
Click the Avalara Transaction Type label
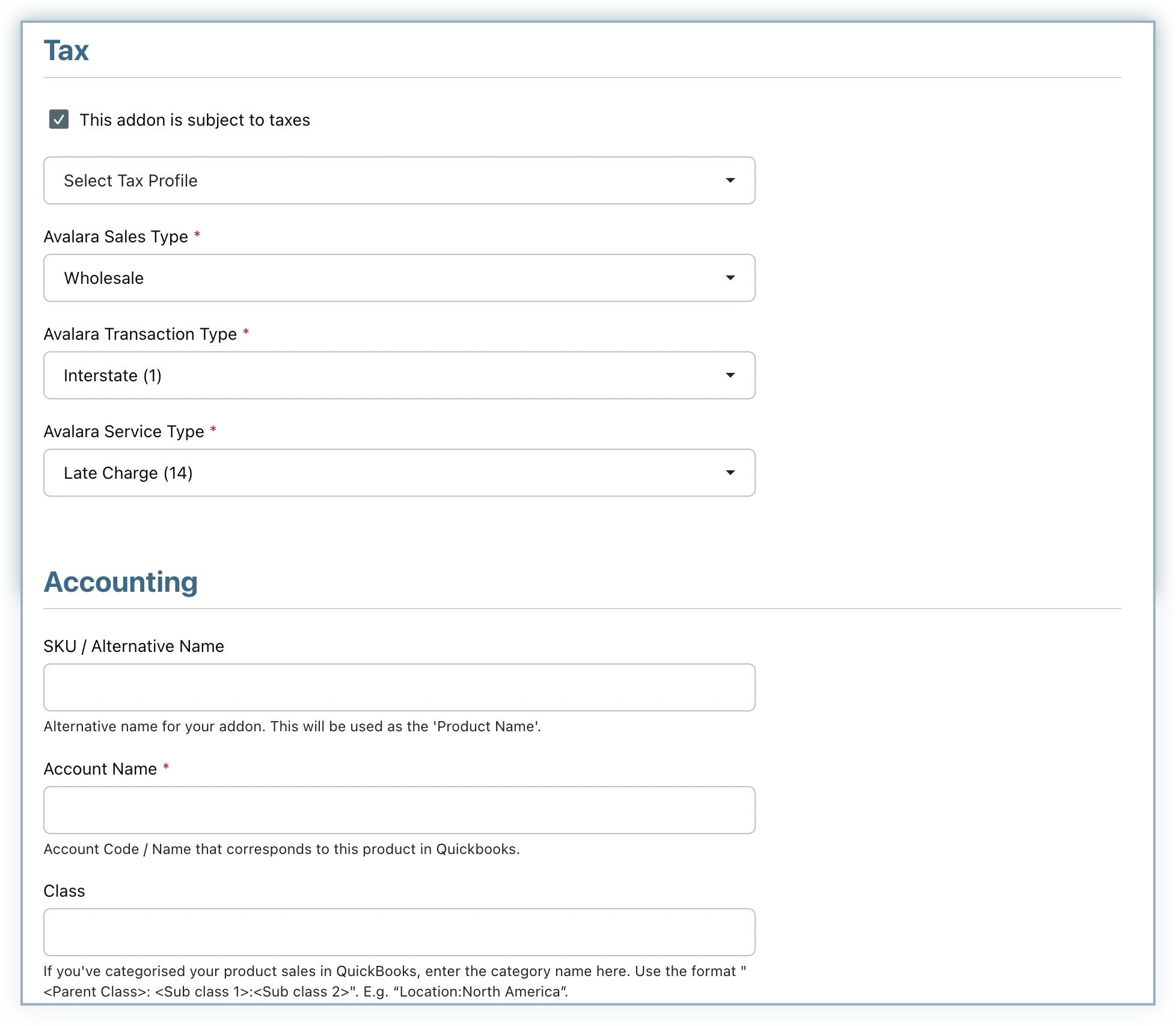pos(140,334)
